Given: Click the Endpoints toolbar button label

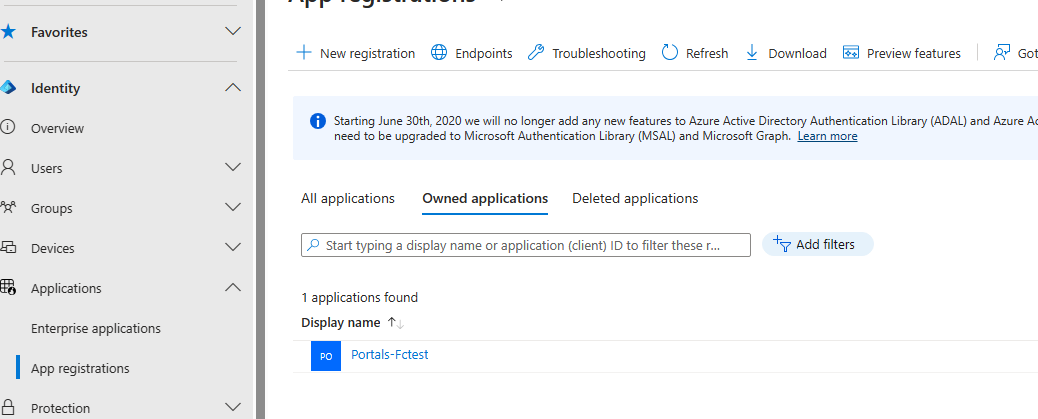Looking at the screenshot, I should click(x=484, y=54).
